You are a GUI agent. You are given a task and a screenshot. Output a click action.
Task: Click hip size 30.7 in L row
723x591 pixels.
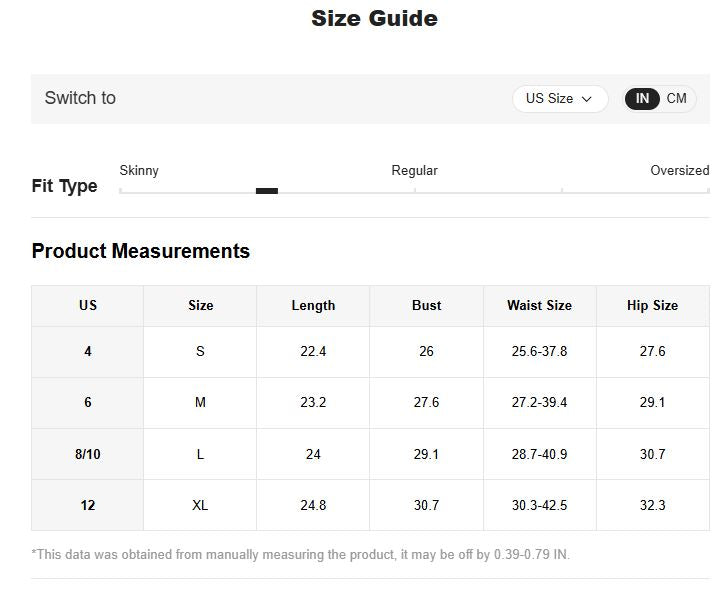click(x=652, y=454)
